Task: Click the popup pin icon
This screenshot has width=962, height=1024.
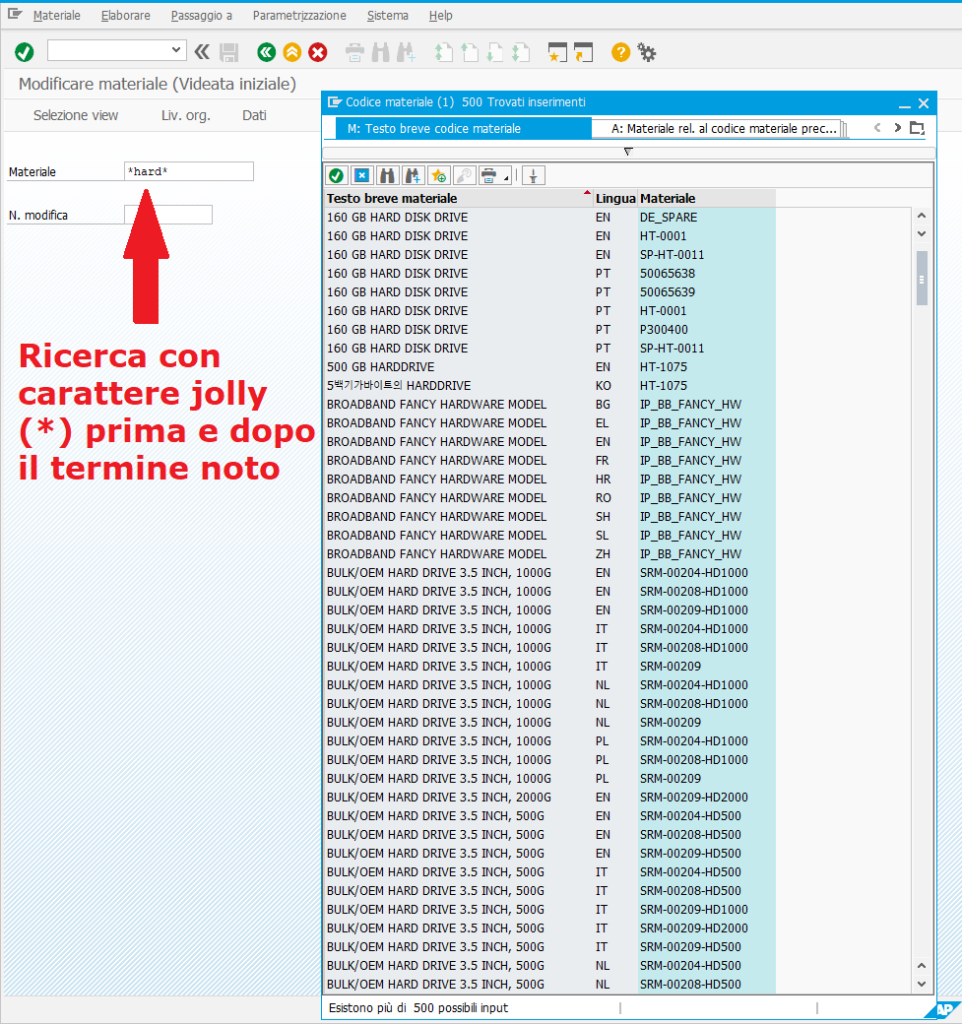Action: 534,176
